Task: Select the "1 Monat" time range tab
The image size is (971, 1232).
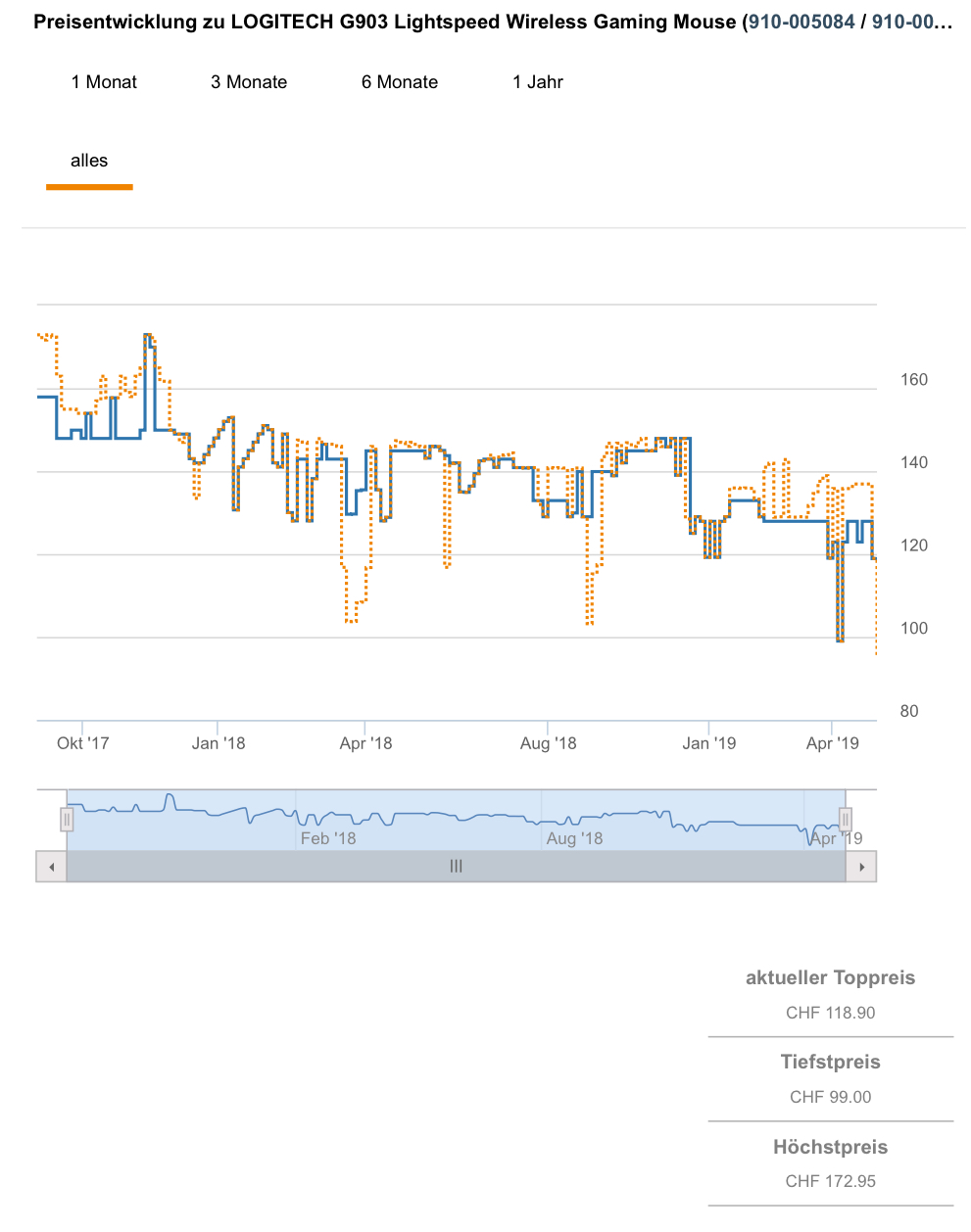Action: 104,82
